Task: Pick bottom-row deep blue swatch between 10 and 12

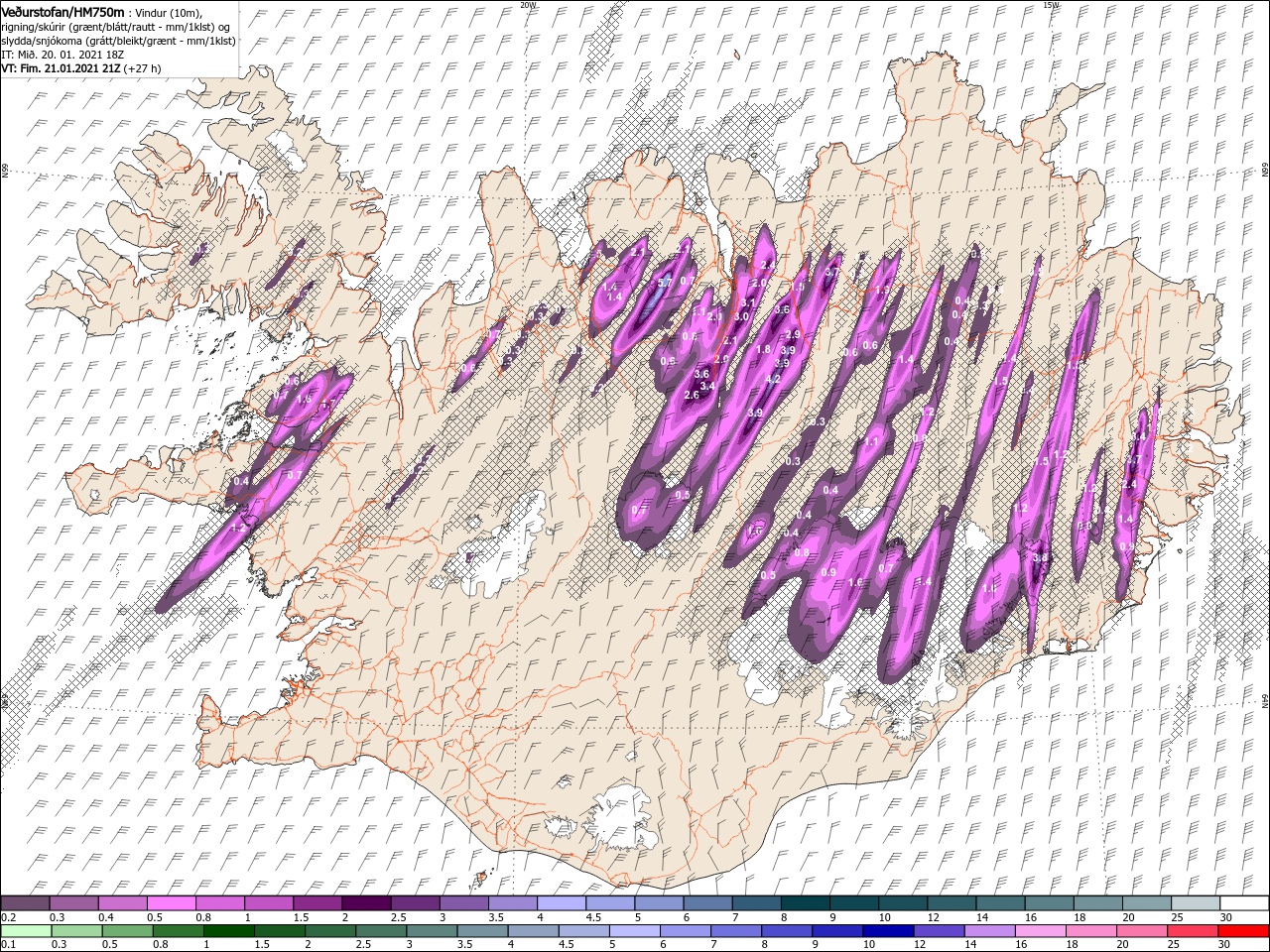Action: click(888, 931)
